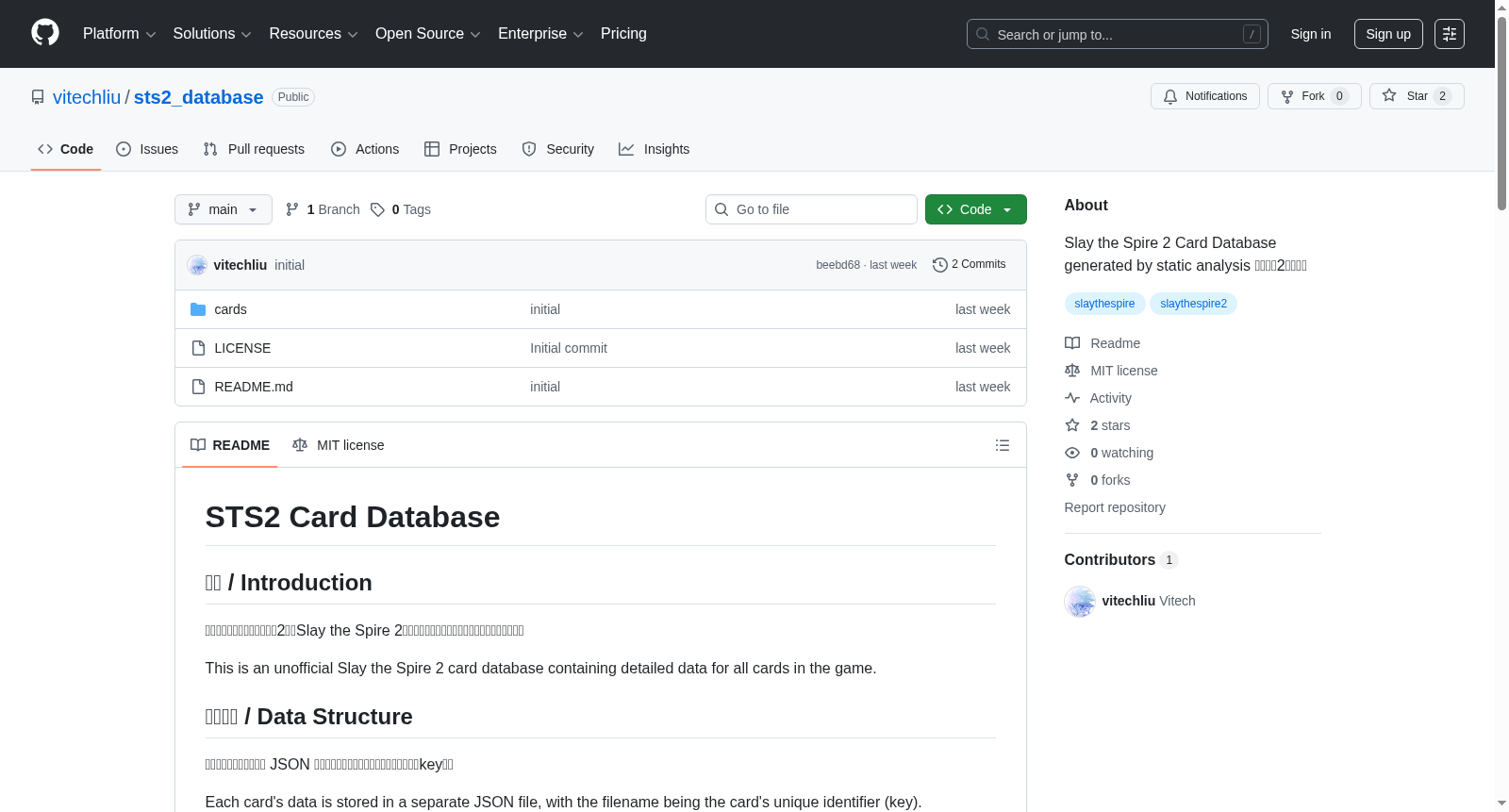Open the README.md file
This screenshot has height=812, width=1509.
pos(254,387)
